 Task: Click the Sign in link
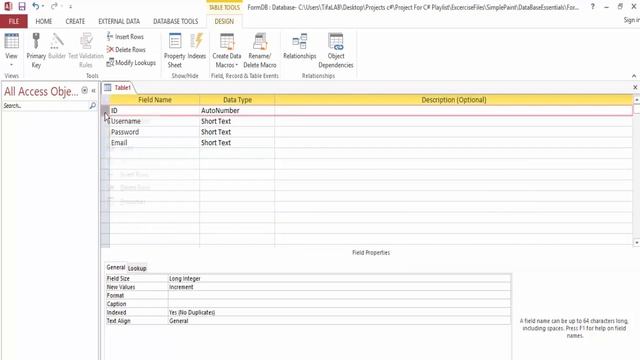[x=631, y=20]
